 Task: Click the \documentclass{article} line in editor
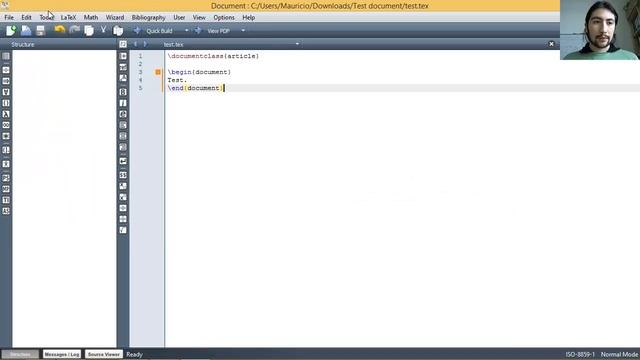(x=213, y=56)
